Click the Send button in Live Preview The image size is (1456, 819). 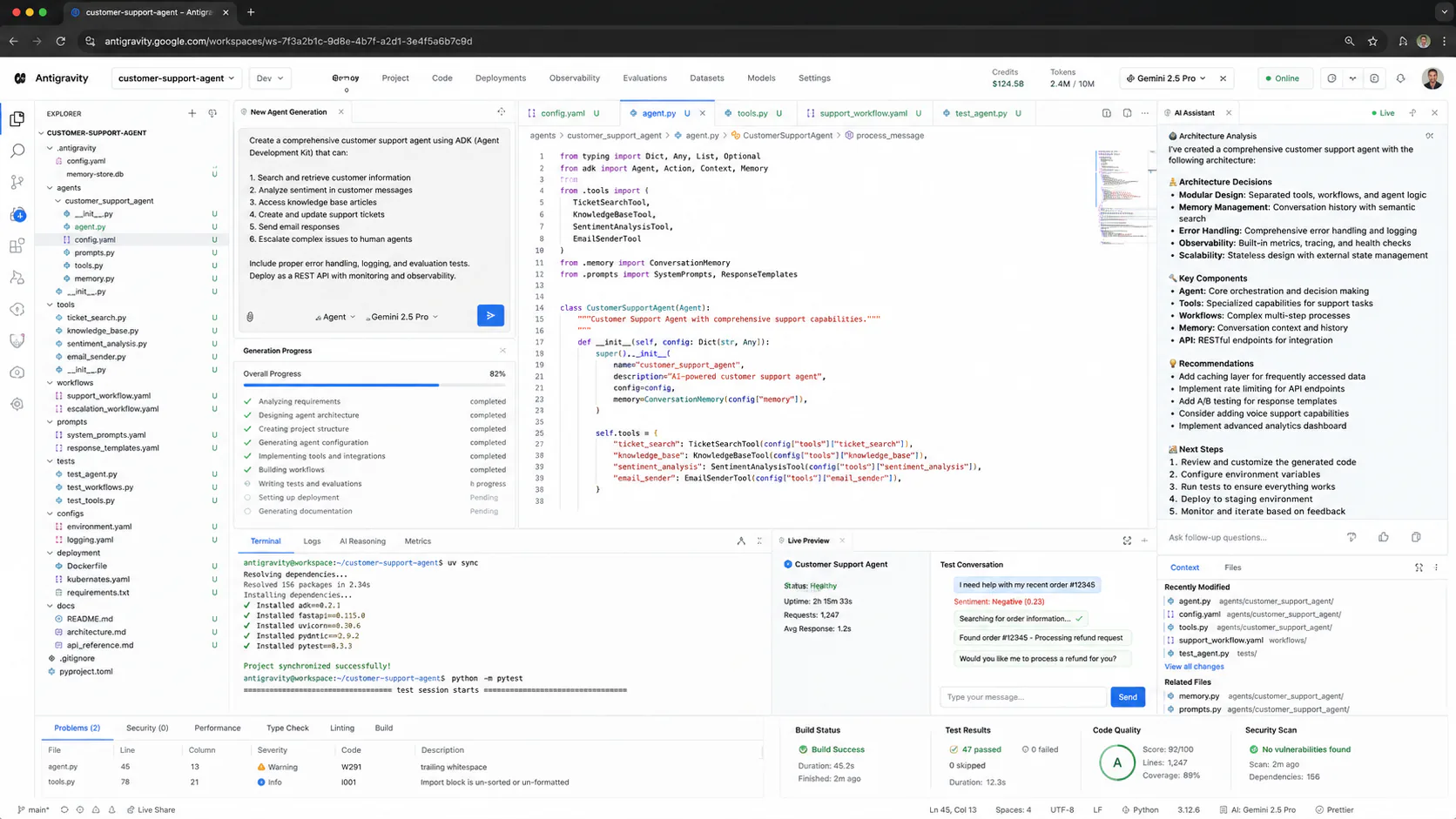1128,697
